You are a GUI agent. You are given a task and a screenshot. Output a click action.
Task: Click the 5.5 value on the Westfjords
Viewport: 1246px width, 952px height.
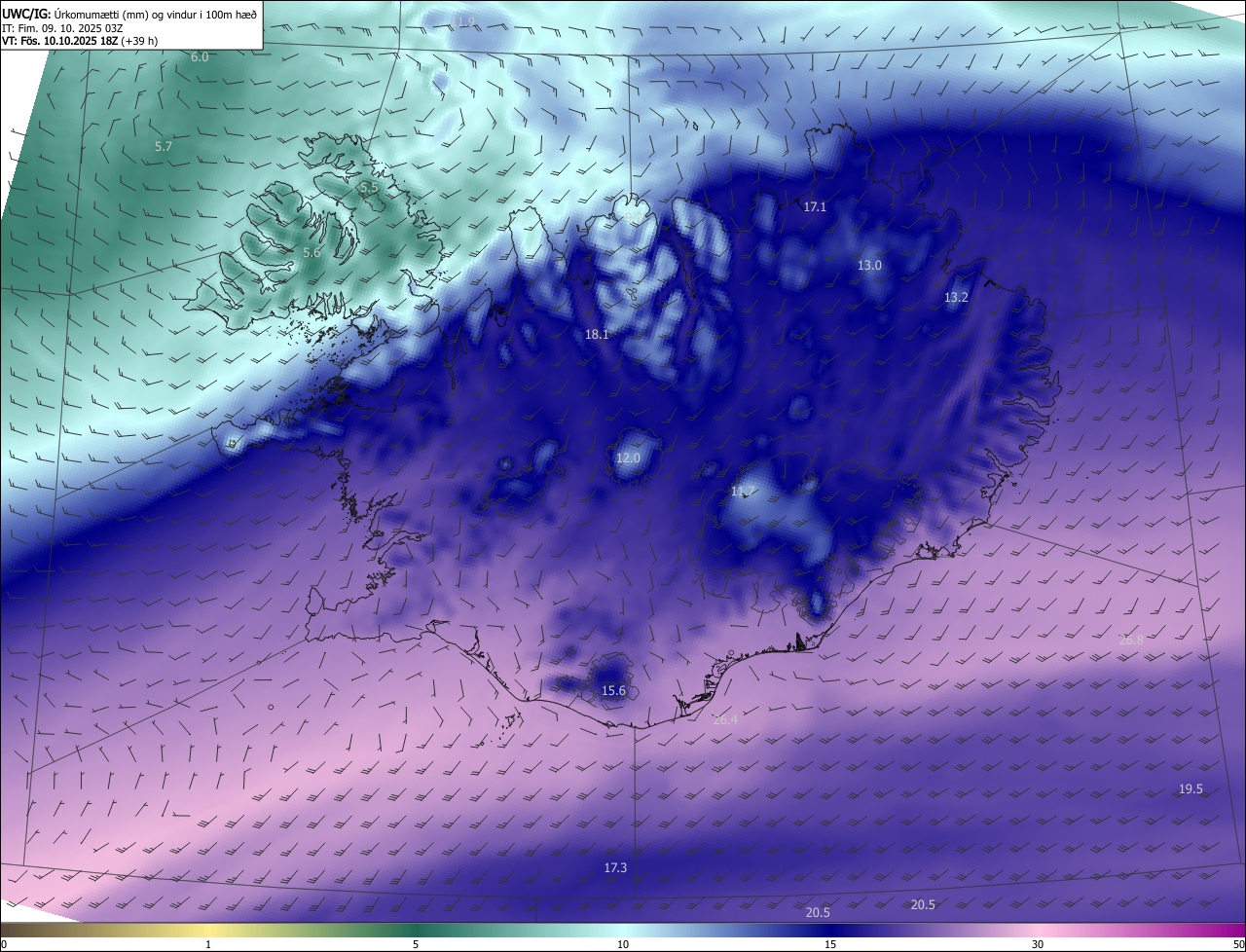(369, 187)
